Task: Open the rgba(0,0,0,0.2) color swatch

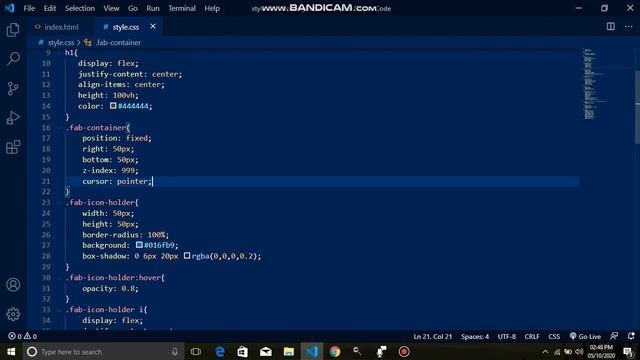Action: click(187, 256)
